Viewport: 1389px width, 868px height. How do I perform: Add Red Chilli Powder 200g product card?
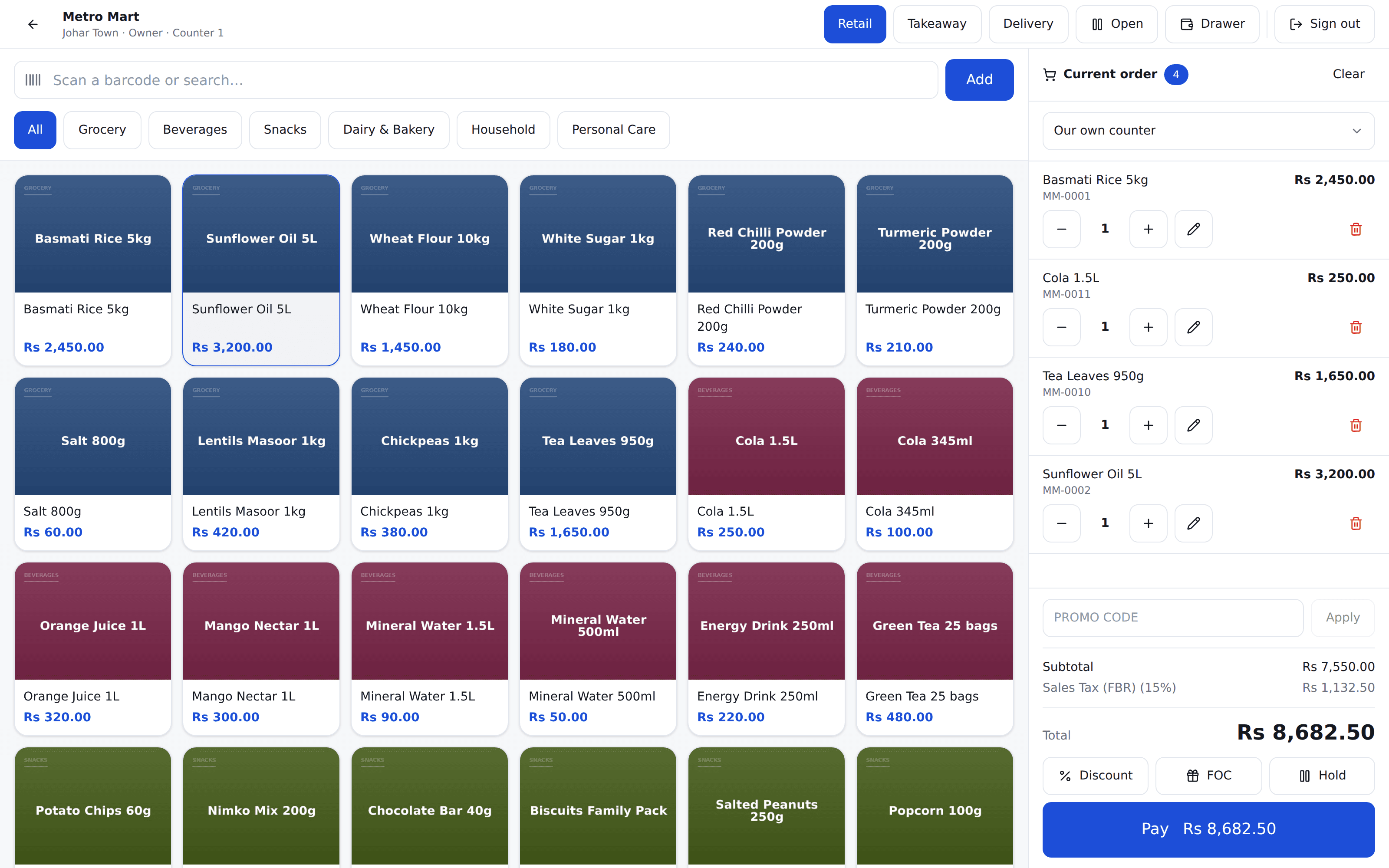point(766,270)
